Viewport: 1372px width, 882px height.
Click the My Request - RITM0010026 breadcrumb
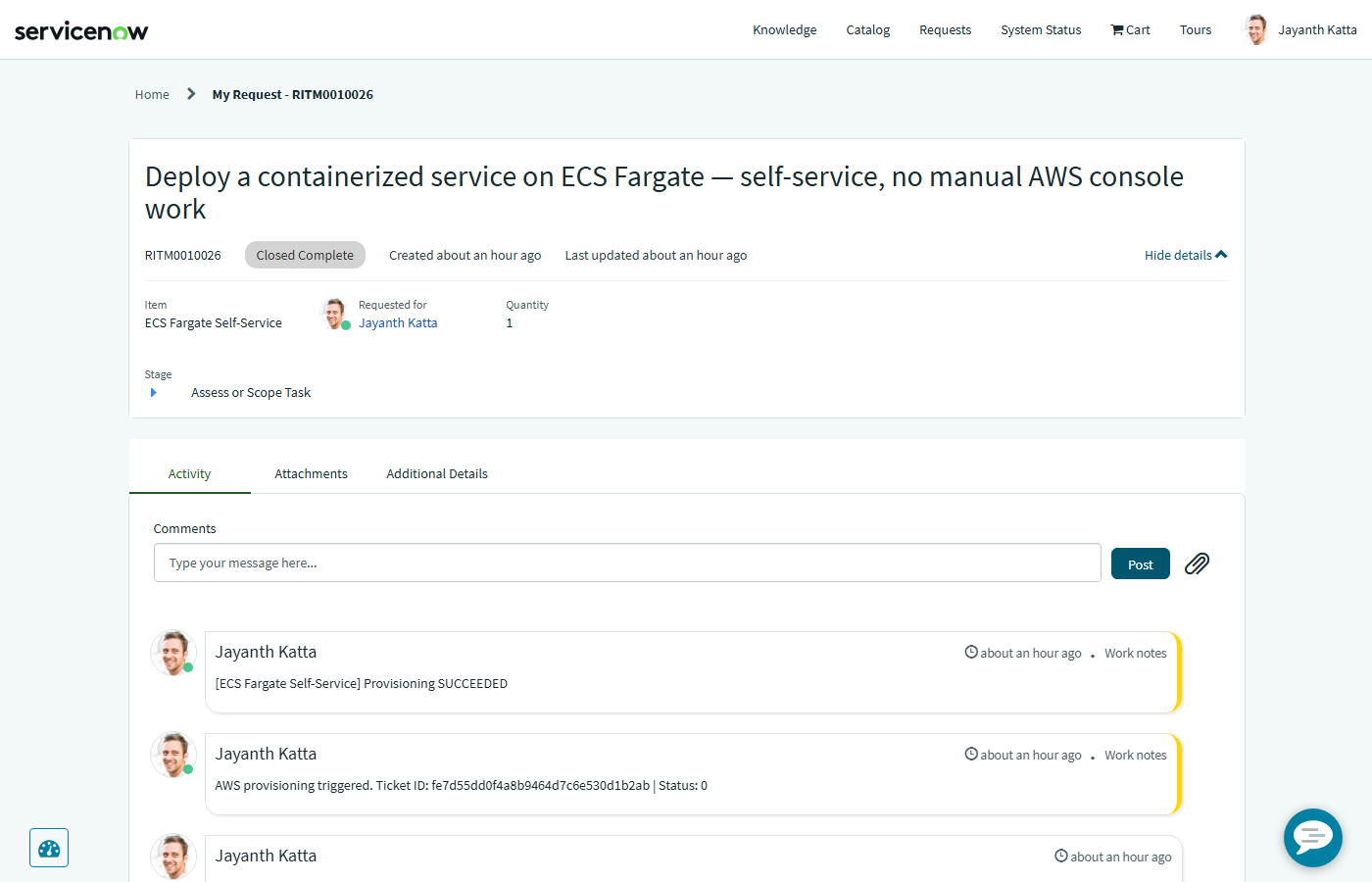[293, 94]
